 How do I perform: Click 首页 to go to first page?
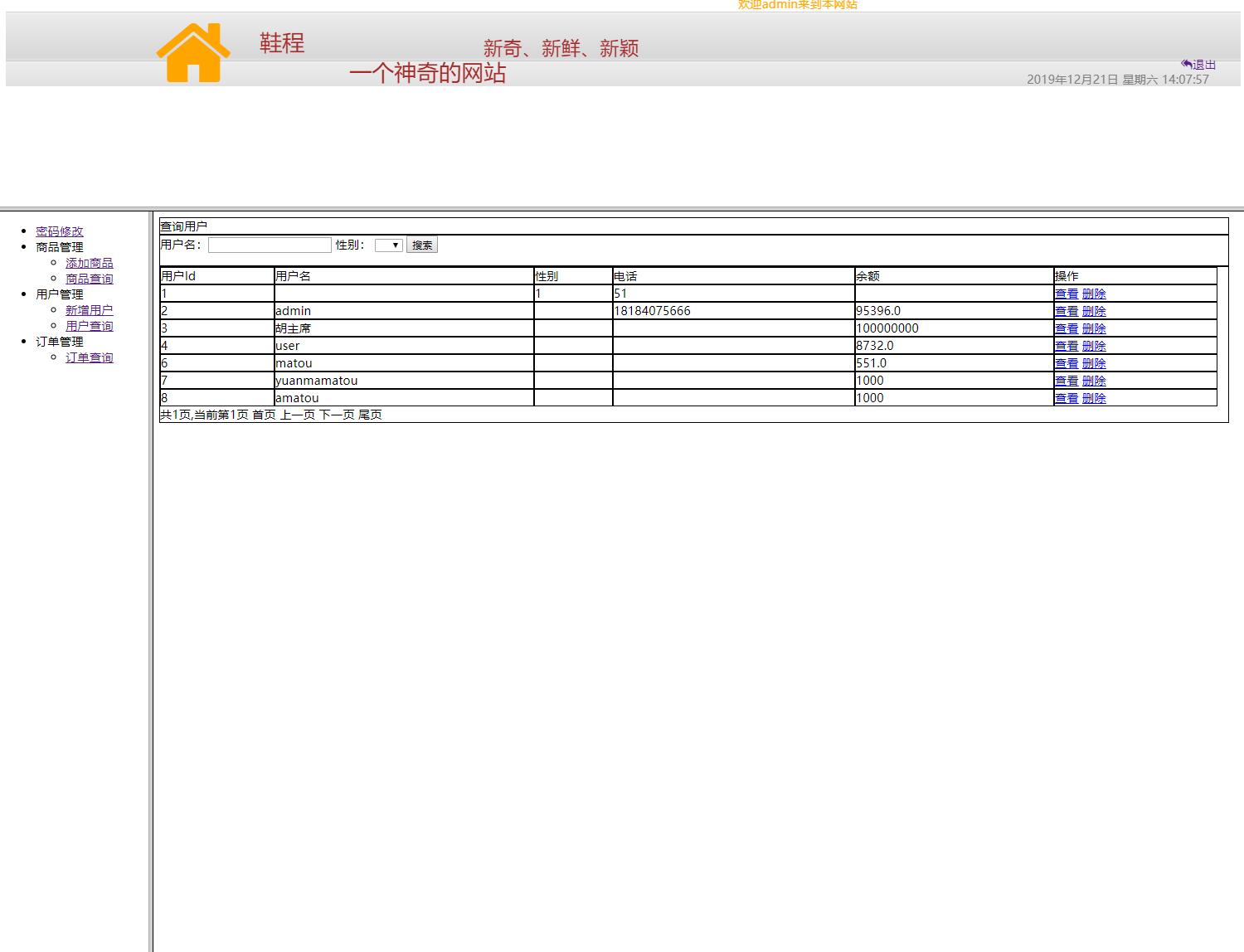coord(264,414)
